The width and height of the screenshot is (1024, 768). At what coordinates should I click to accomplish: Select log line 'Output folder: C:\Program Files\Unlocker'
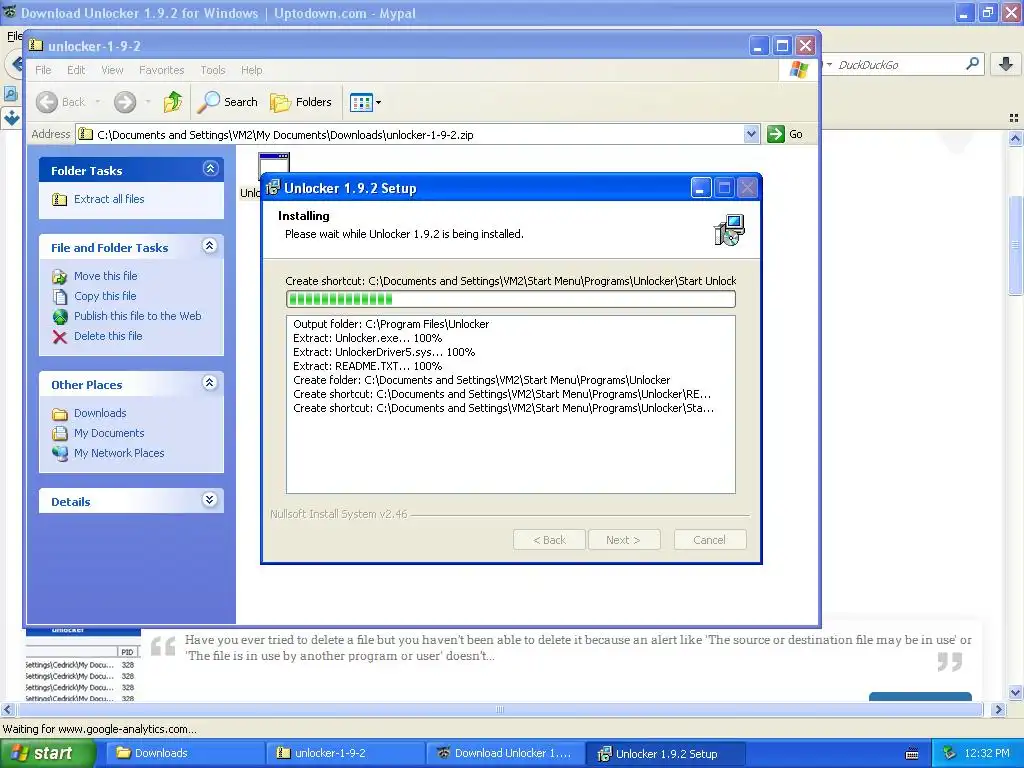pyautogui.click(x=391, y=324)
